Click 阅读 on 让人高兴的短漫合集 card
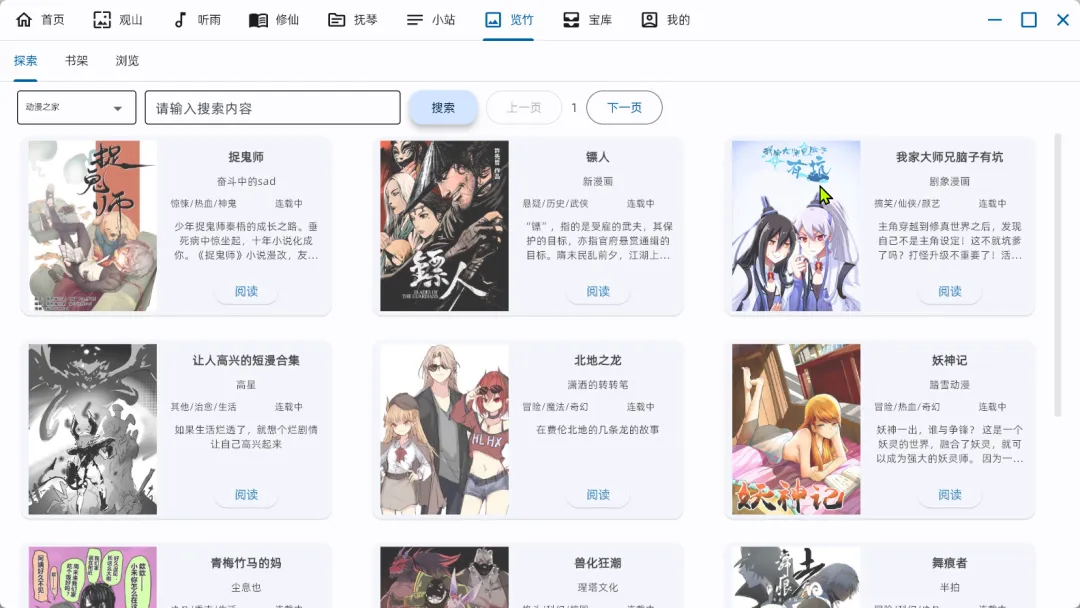This screenshot has width=1080, height=608. pyautogui.click(x=246, y=494)
